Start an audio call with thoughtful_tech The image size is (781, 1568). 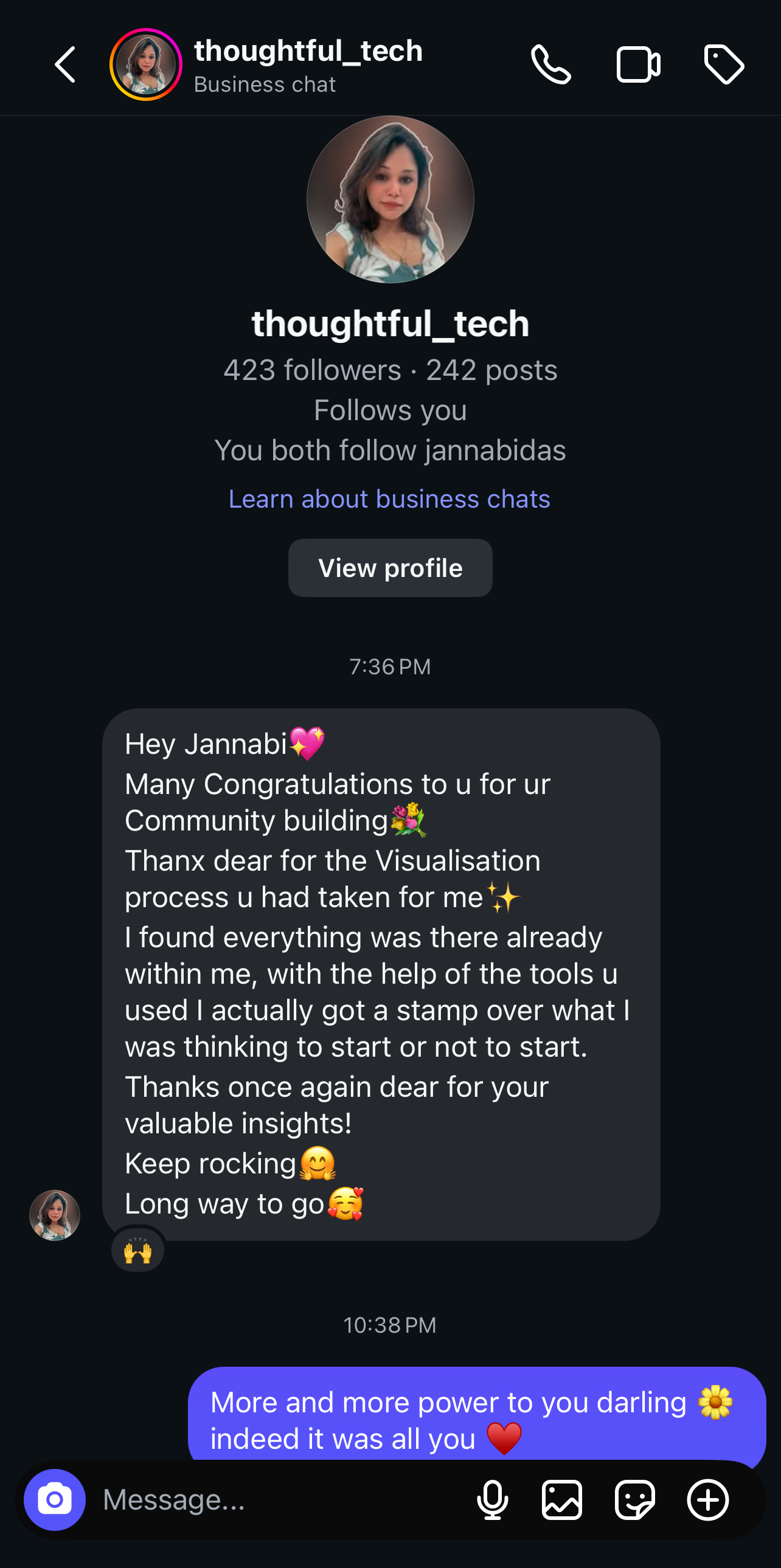pos(550,64)
